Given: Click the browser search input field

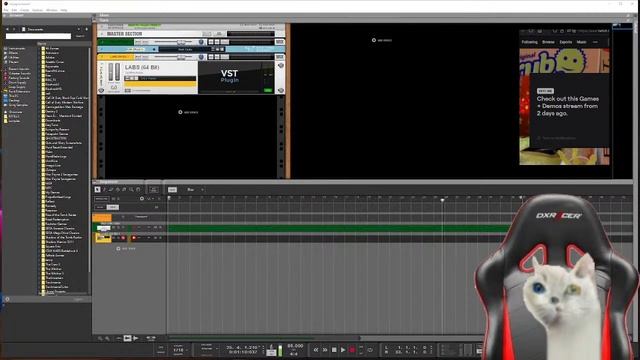Looking at the screenshot, I should (x=38, y=36).
